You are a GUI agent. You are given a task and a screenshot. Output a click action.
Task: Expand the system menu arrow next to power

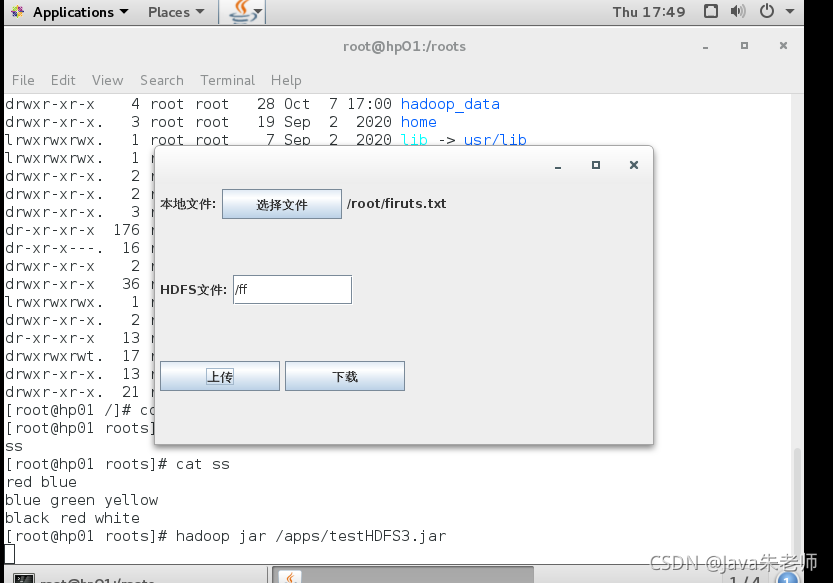click(x=790, y=11)
